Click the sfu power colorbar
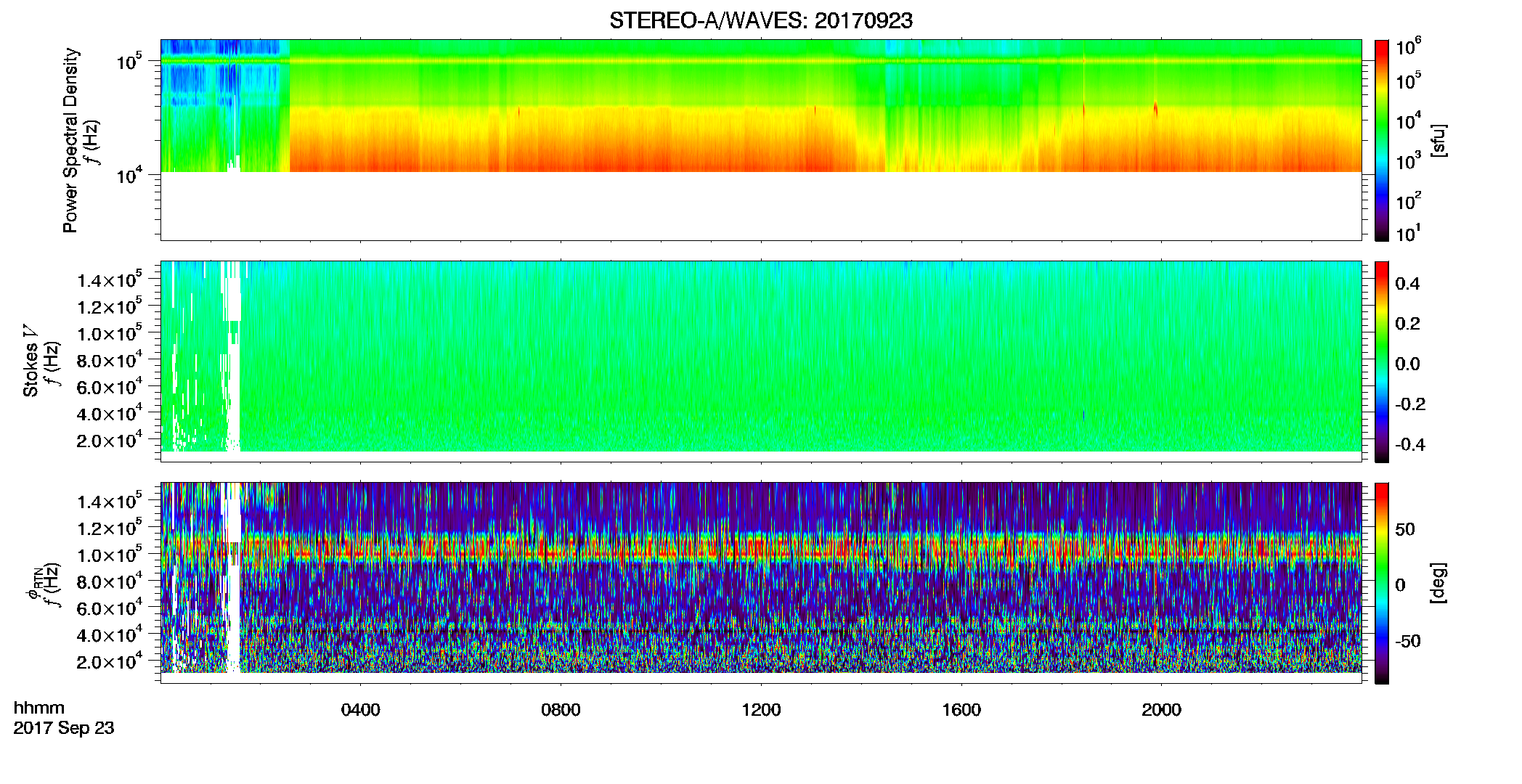The image size is (1522, 784). [1382, 140]
